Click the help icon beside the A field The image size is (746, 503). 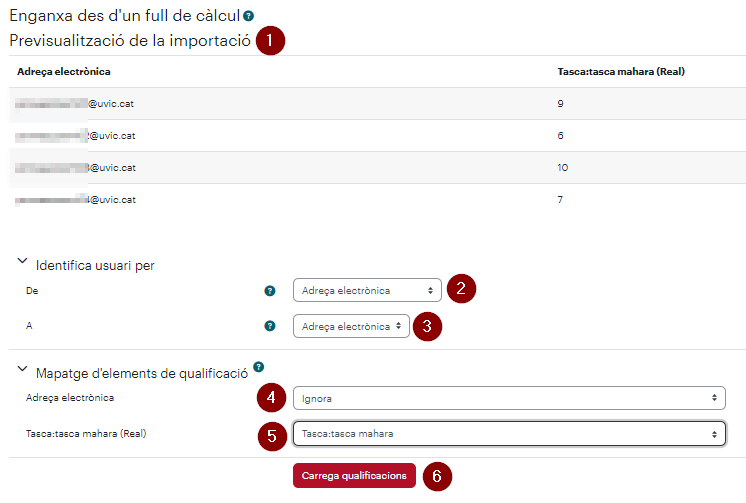270,326
